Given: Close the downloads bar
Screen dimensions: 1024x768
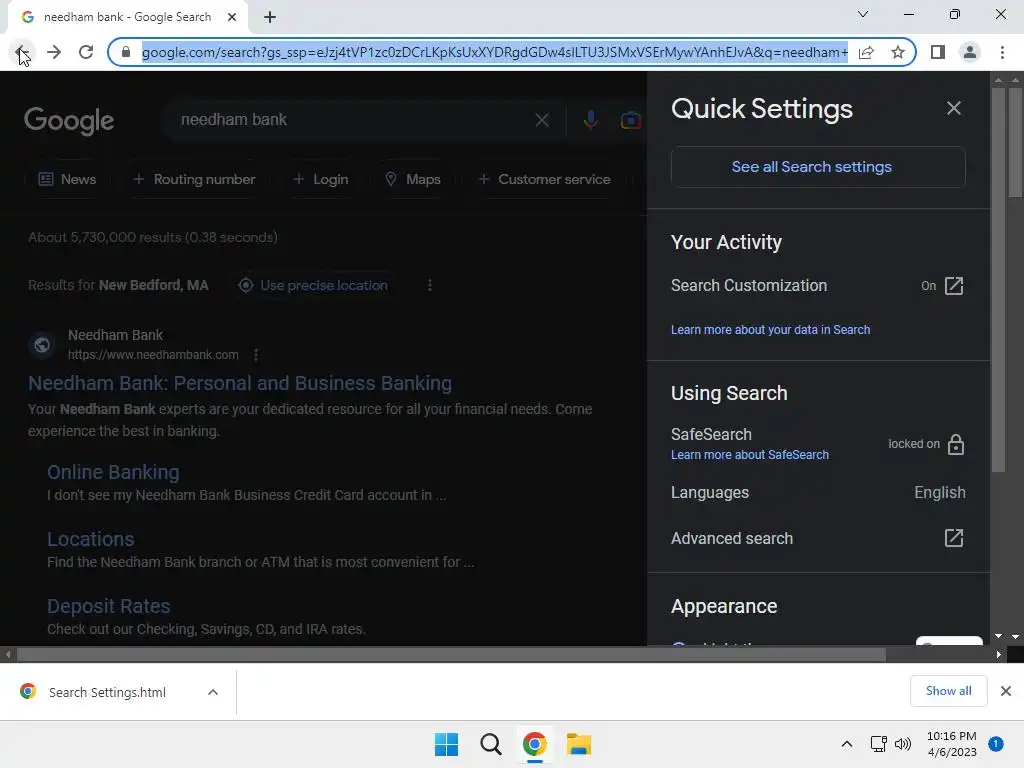Looking at the screenshot, I should pos(1006,691).
